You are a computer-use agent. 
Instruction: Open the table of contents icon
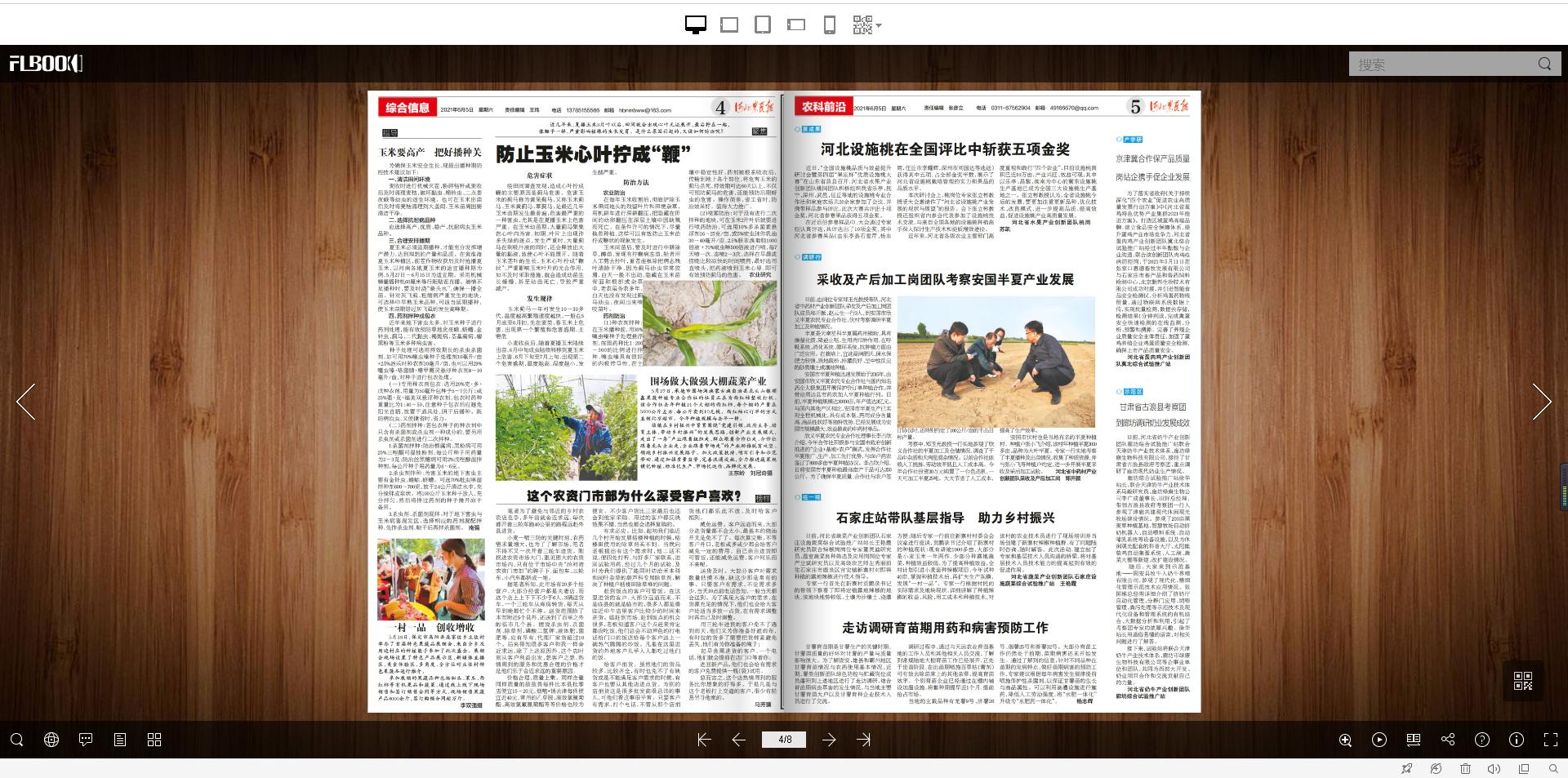120,740
